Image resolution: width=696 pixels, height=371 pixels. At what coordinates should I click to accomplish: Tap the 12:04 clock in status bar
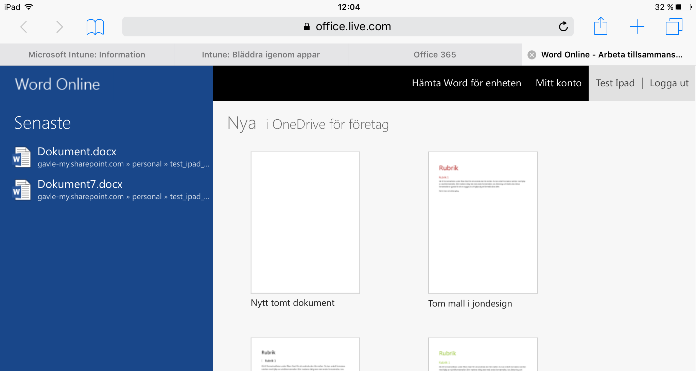pyautogui.click(x=348, y=7)
